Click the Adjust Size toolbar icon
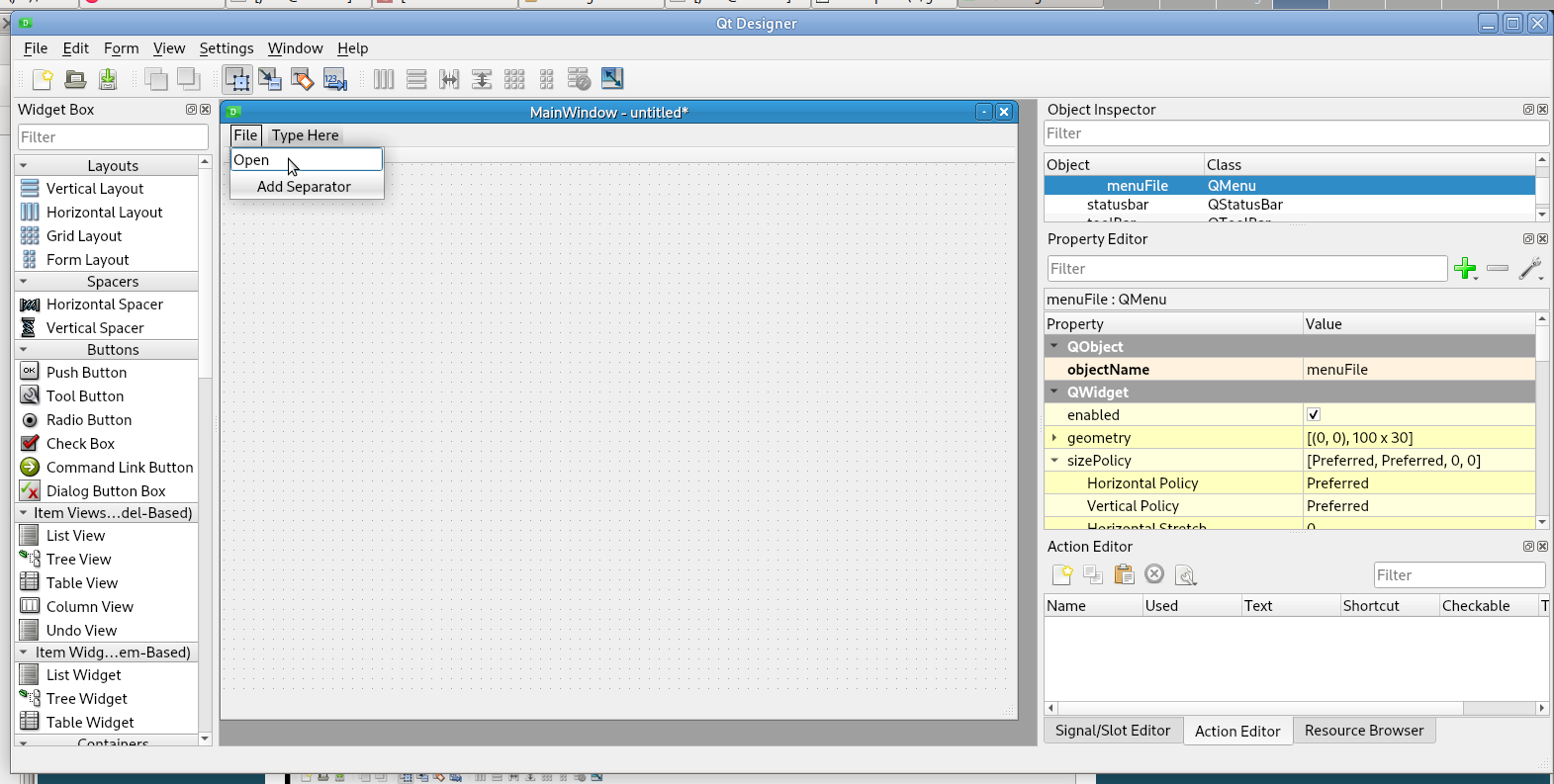1554x784 pixels. pos(612,79)
